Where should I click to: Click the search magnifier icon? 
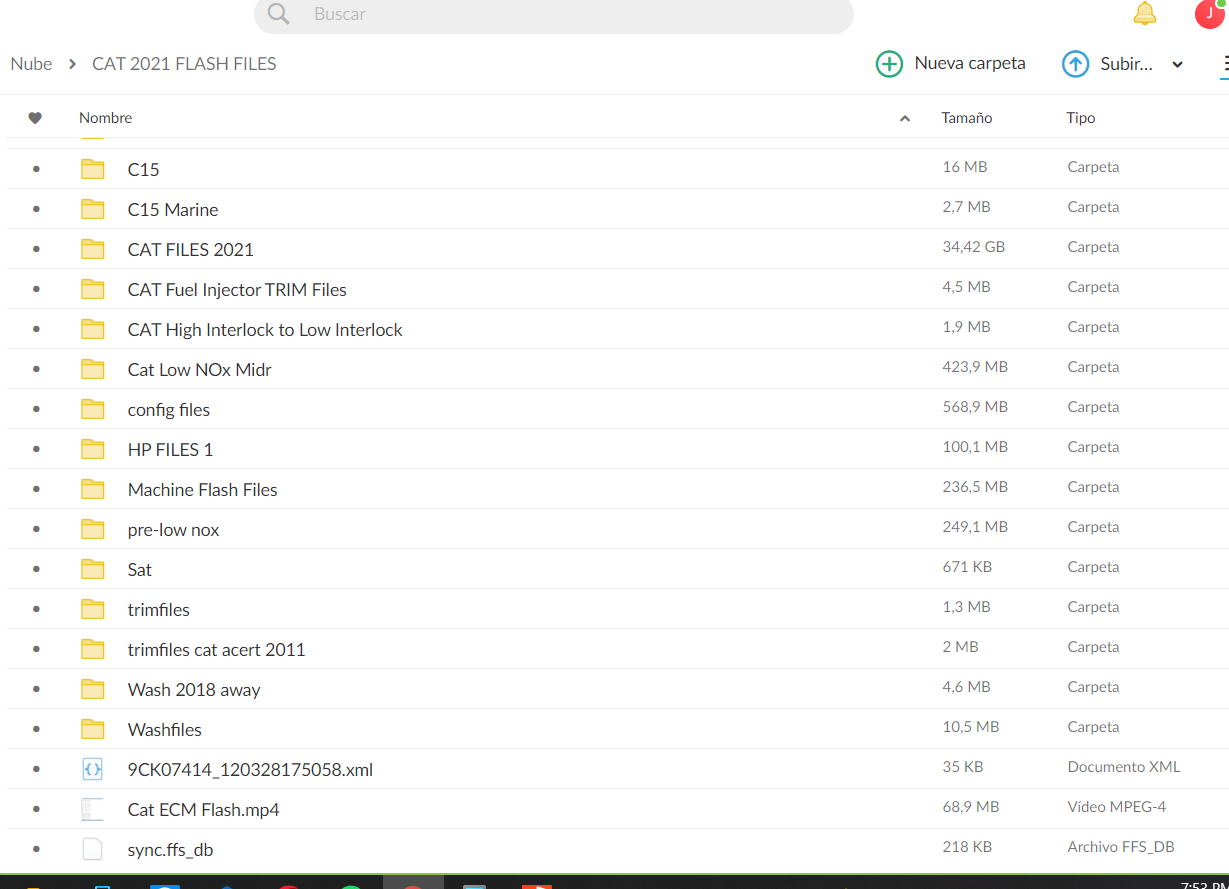(279, 14)
